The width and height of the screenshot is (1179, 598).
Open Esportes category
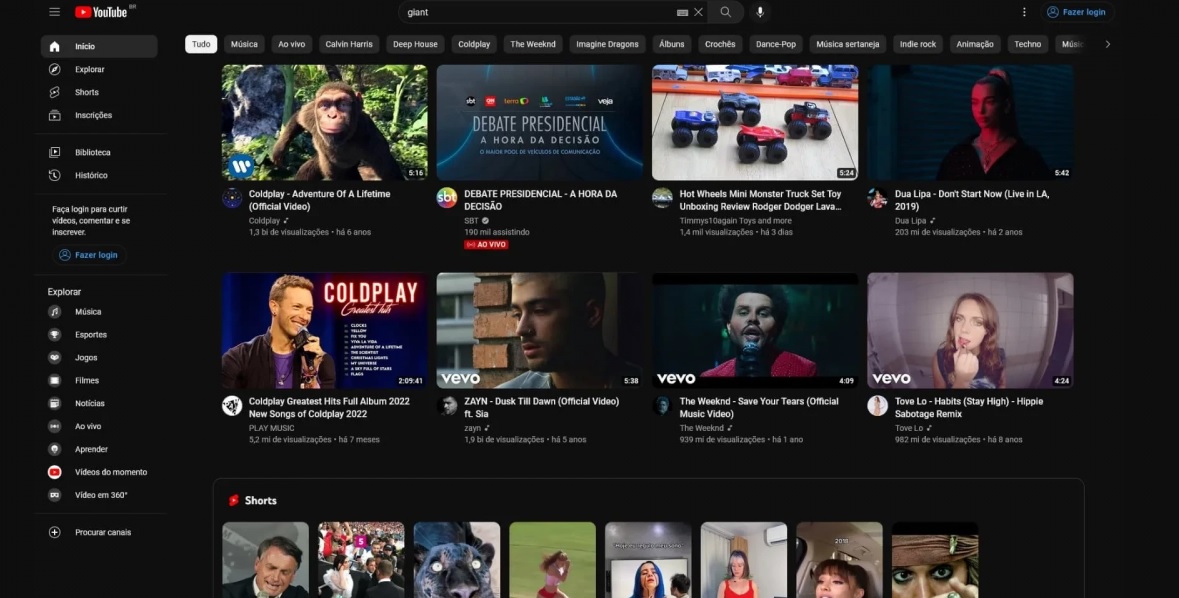(x=99, y=335)
